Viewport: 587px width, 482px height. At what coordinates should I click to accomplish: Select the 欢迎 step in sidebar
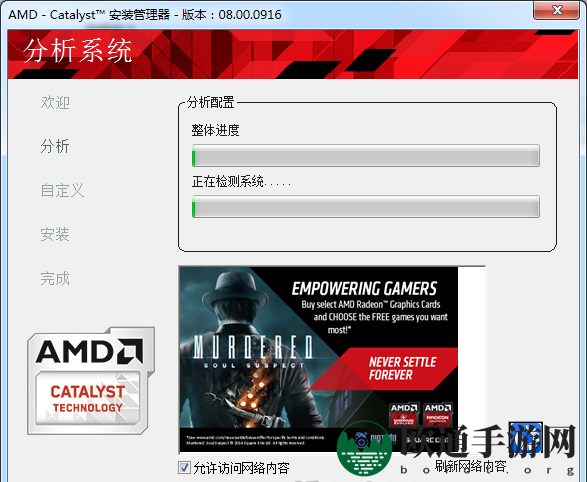pyautogui.click(x=55, y=102)
